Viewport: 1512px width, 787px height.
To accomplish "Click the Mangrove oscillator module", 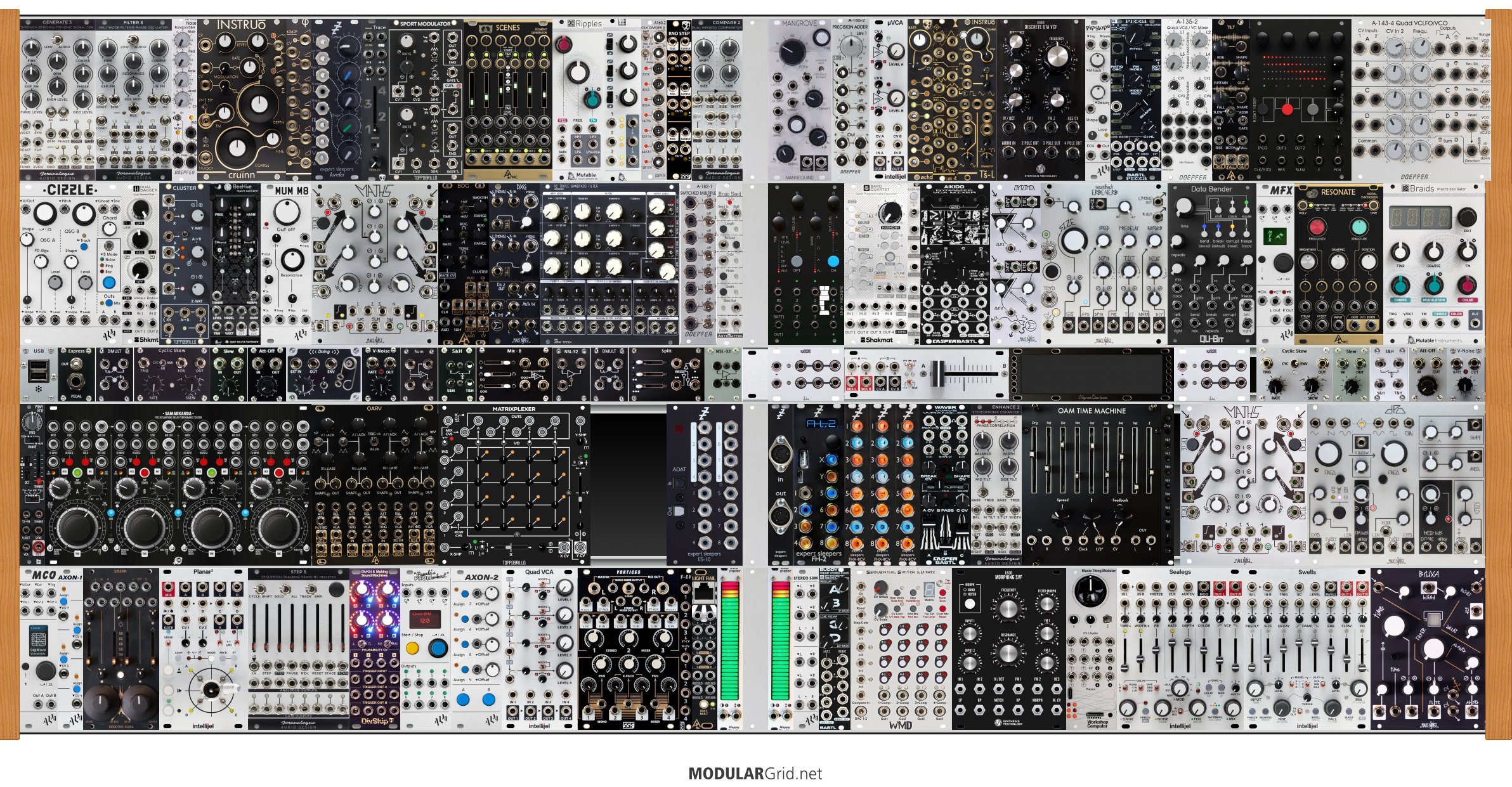I will pos(800,100).
